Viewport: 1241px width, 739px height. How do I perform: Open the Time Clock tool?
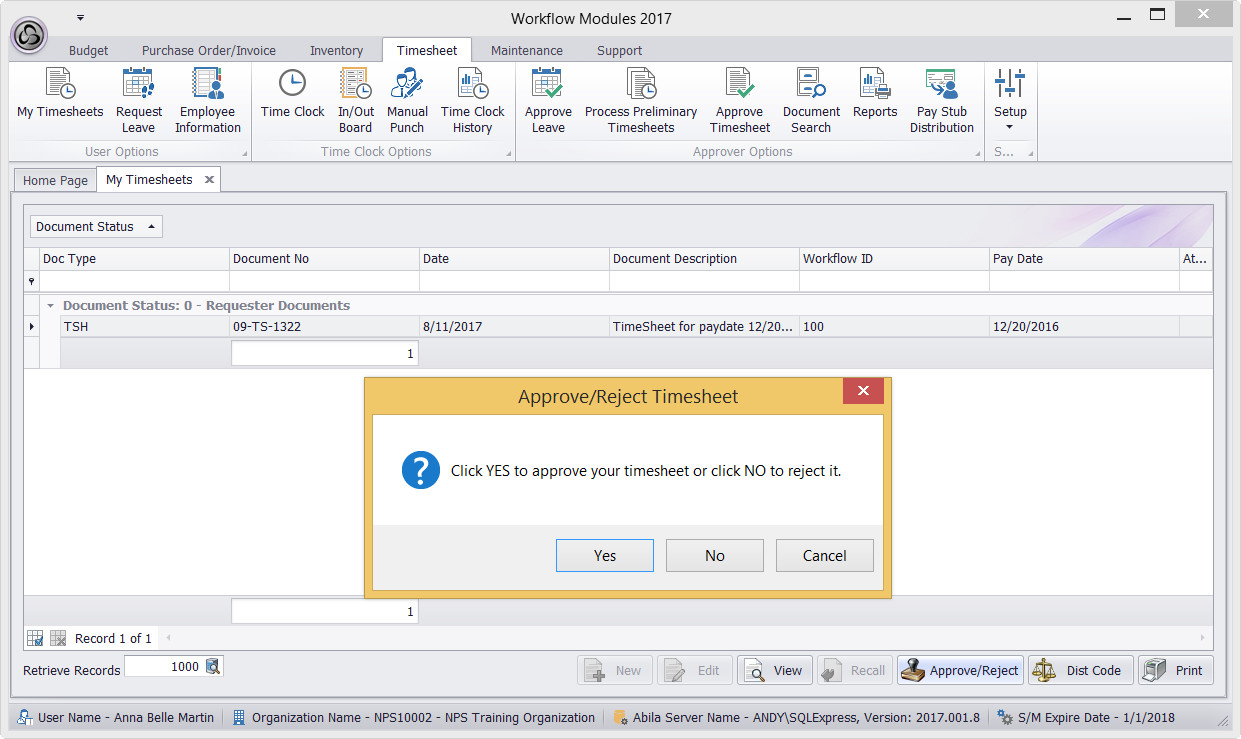pos(292,98)
